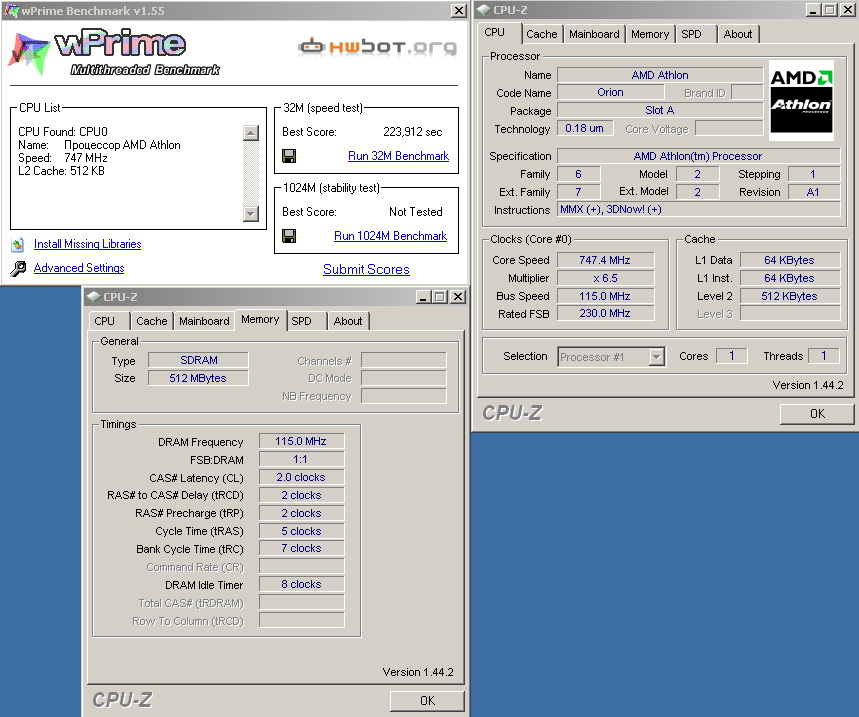Click the memory Type field showing SDRAM
The width and height of the screenshot is (859, 717).
[198, 360]
